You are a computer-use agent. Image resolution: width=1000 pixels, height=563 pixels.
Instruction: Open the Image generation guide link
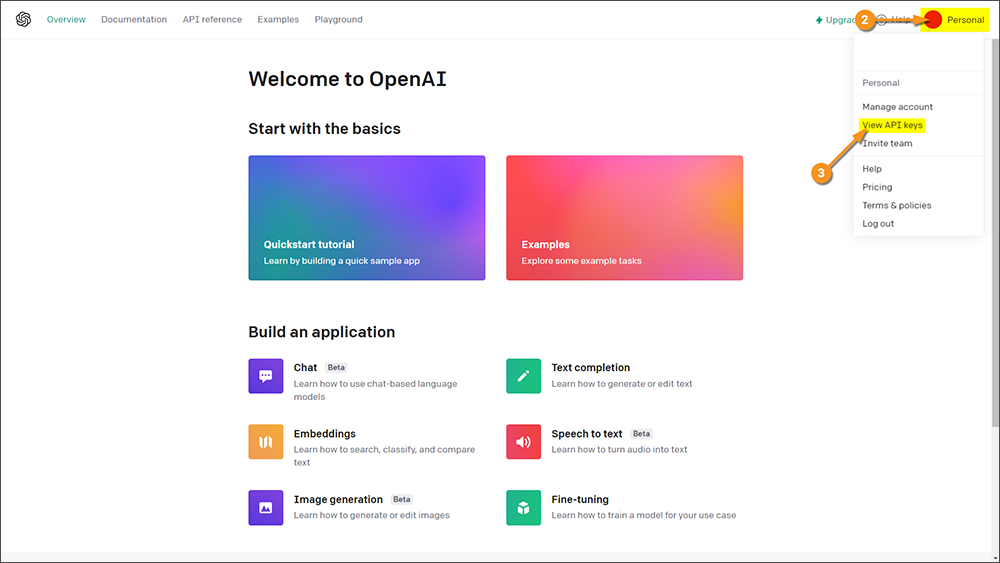tap(338, 499)
